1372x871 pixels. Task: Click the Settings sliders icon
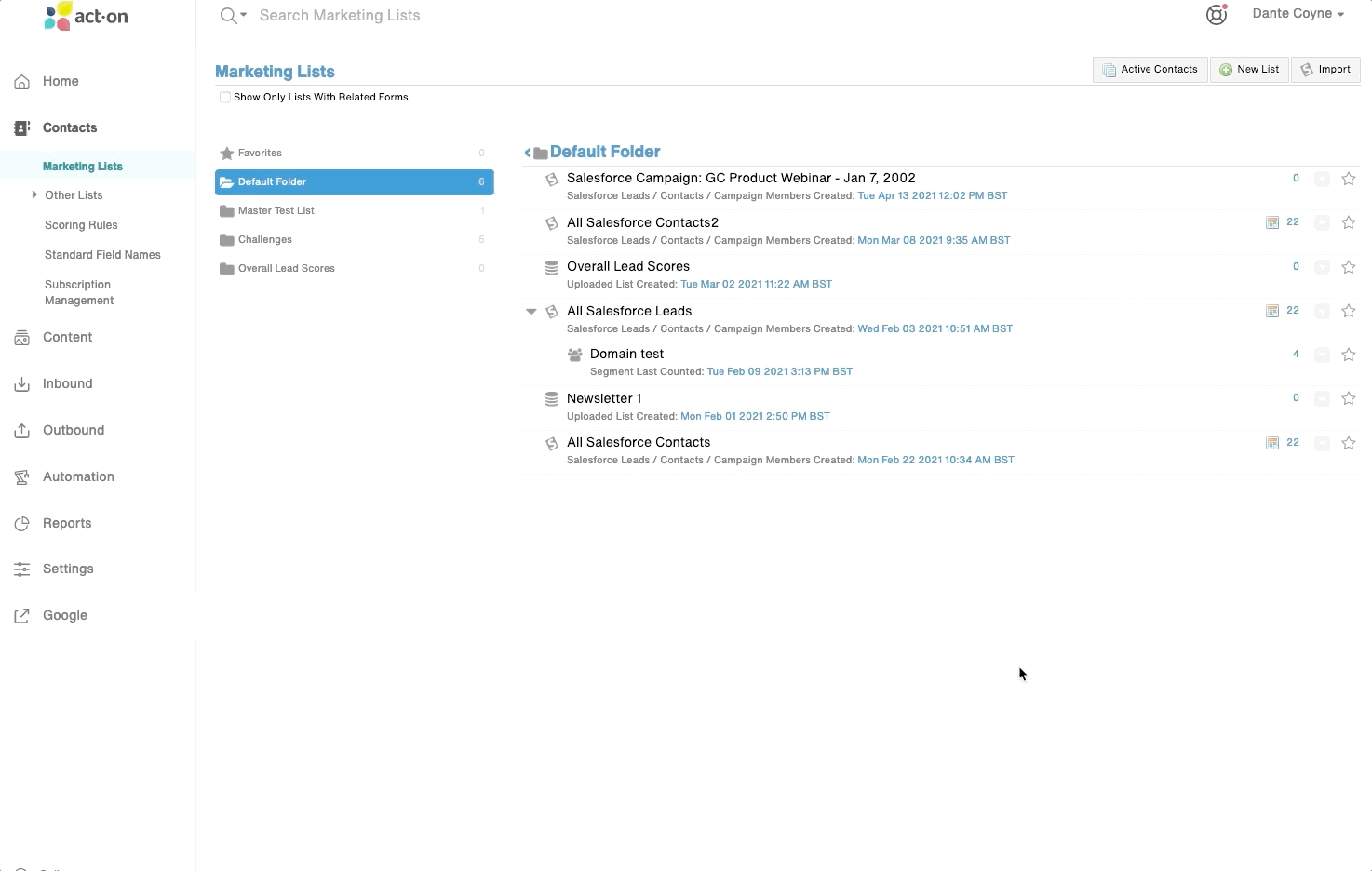point(22,569)
